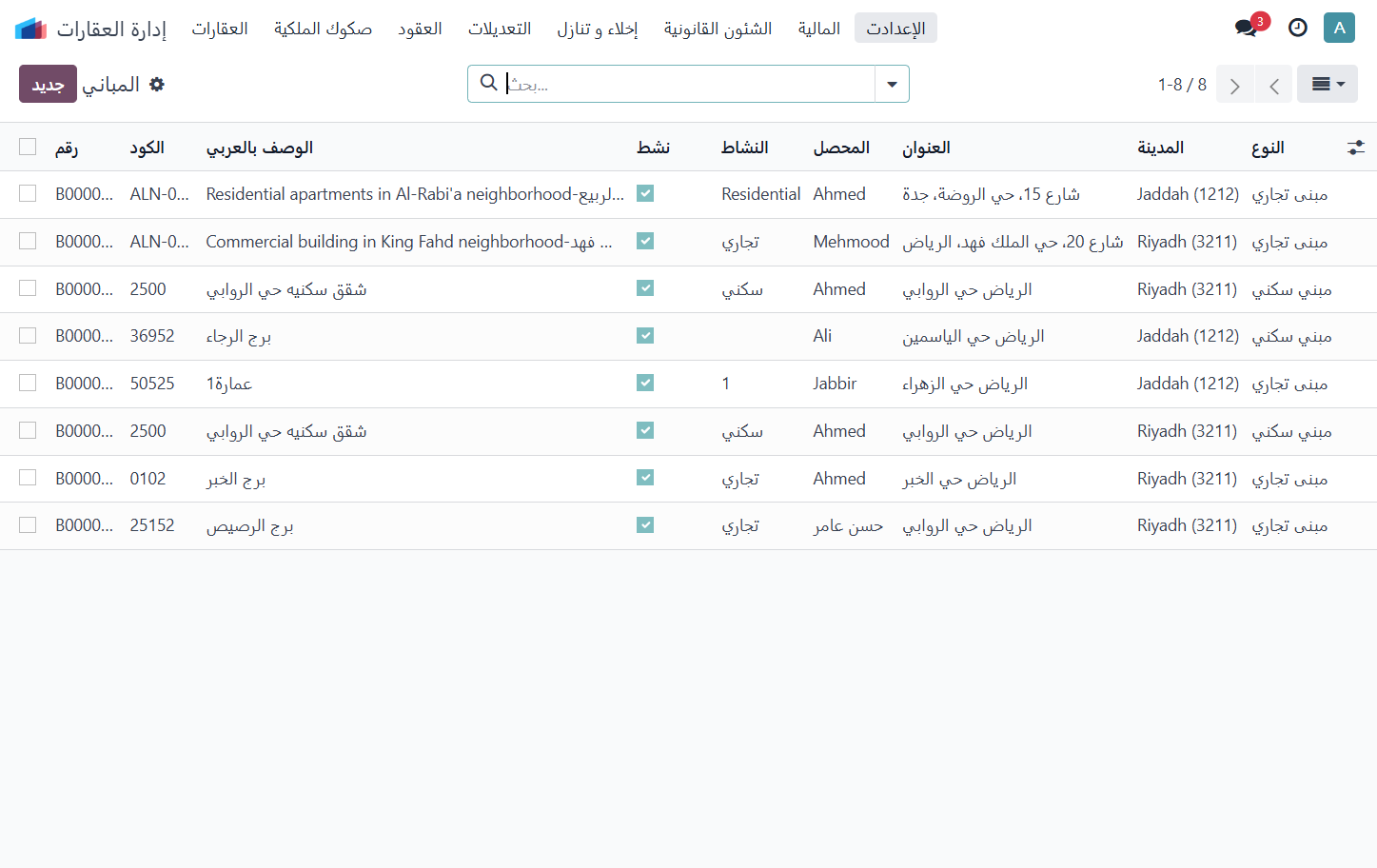Open the messages conversation icon
This screenshot has width=1377, height=868.
pos(1246,29)
